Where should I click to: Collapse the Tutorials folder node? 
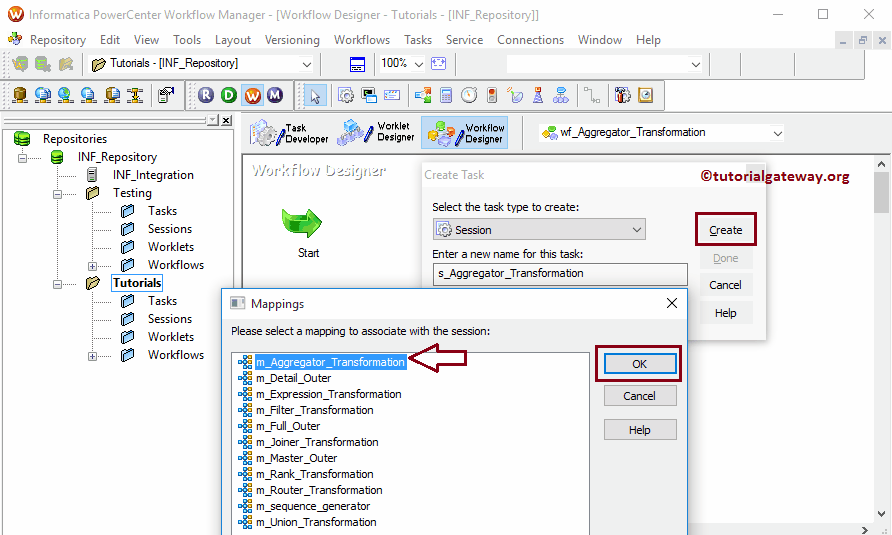click(57, 284)
